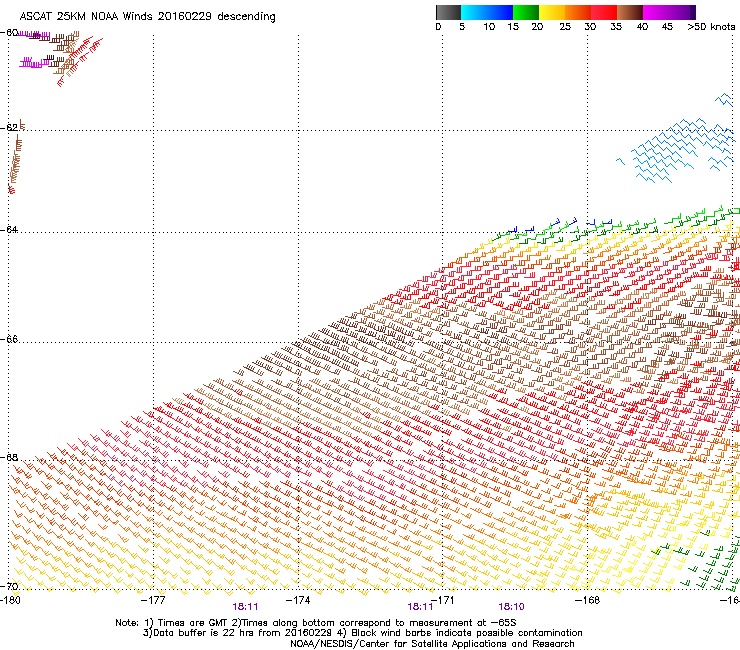Click legend tick label '45'
Screen dimensions: 740x650
pyautogui.click(x=667, y=27)
